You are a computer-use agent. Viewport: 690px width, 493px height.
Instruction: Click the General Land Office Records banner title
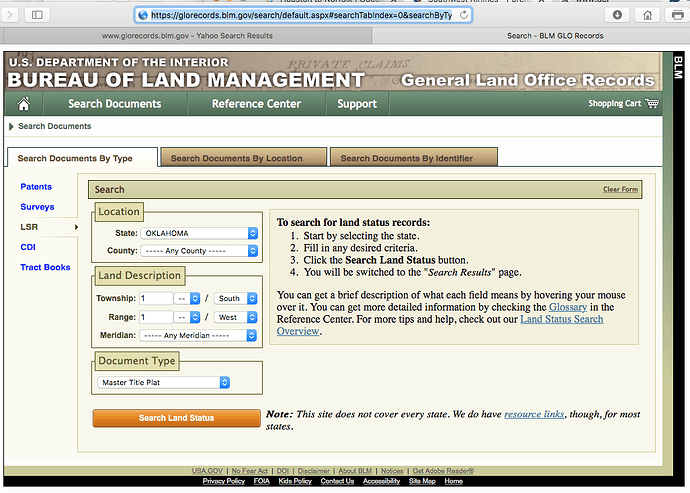click(528, 80)
